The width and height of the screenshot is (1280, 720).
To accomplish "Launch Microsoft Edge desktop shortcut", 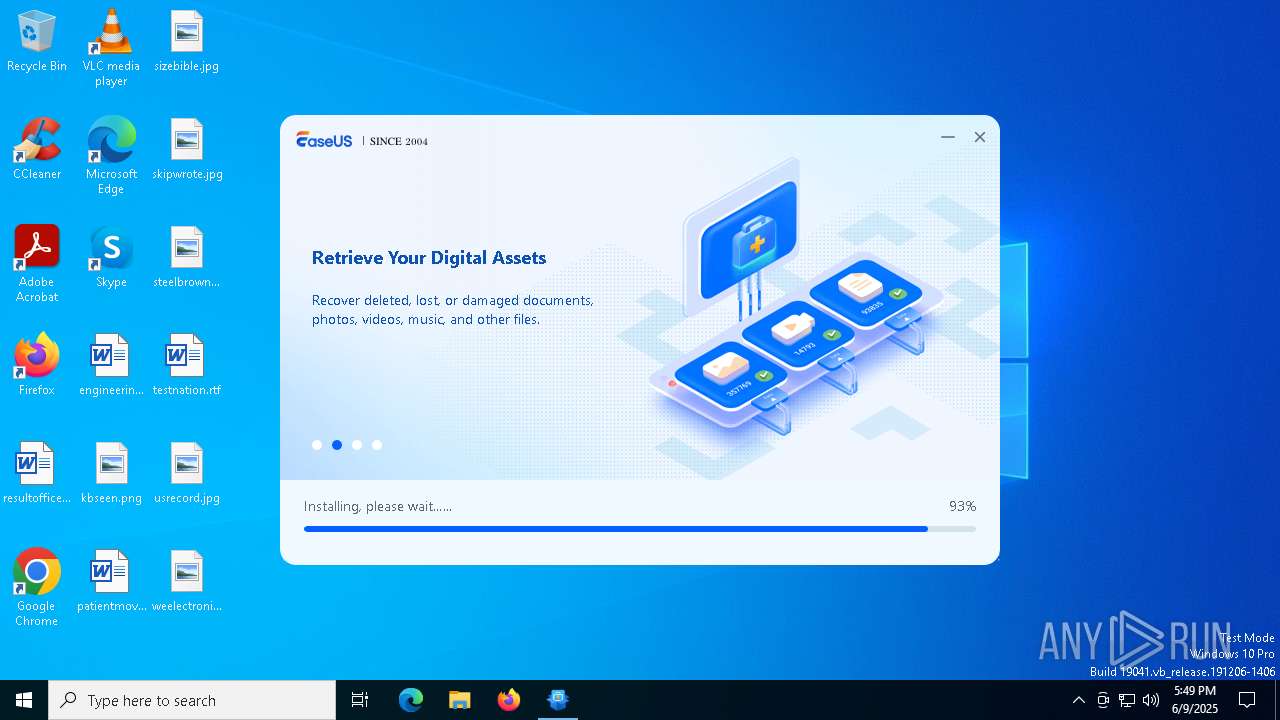I will coord(111,156).
